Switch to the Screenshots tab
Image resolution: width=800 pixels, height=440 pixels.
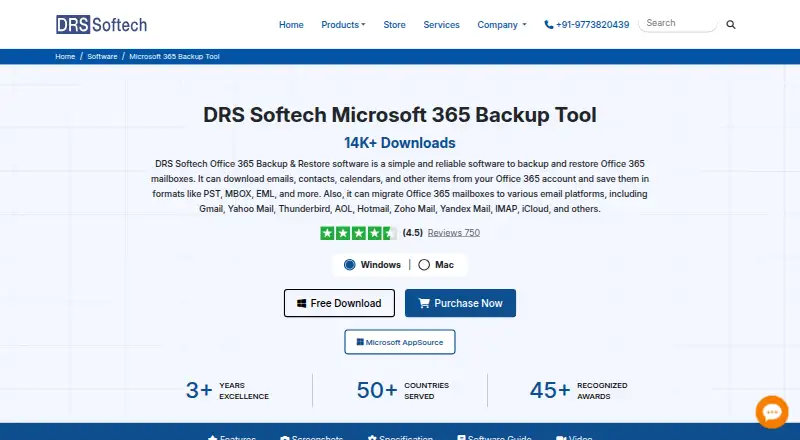pos(312,437)
